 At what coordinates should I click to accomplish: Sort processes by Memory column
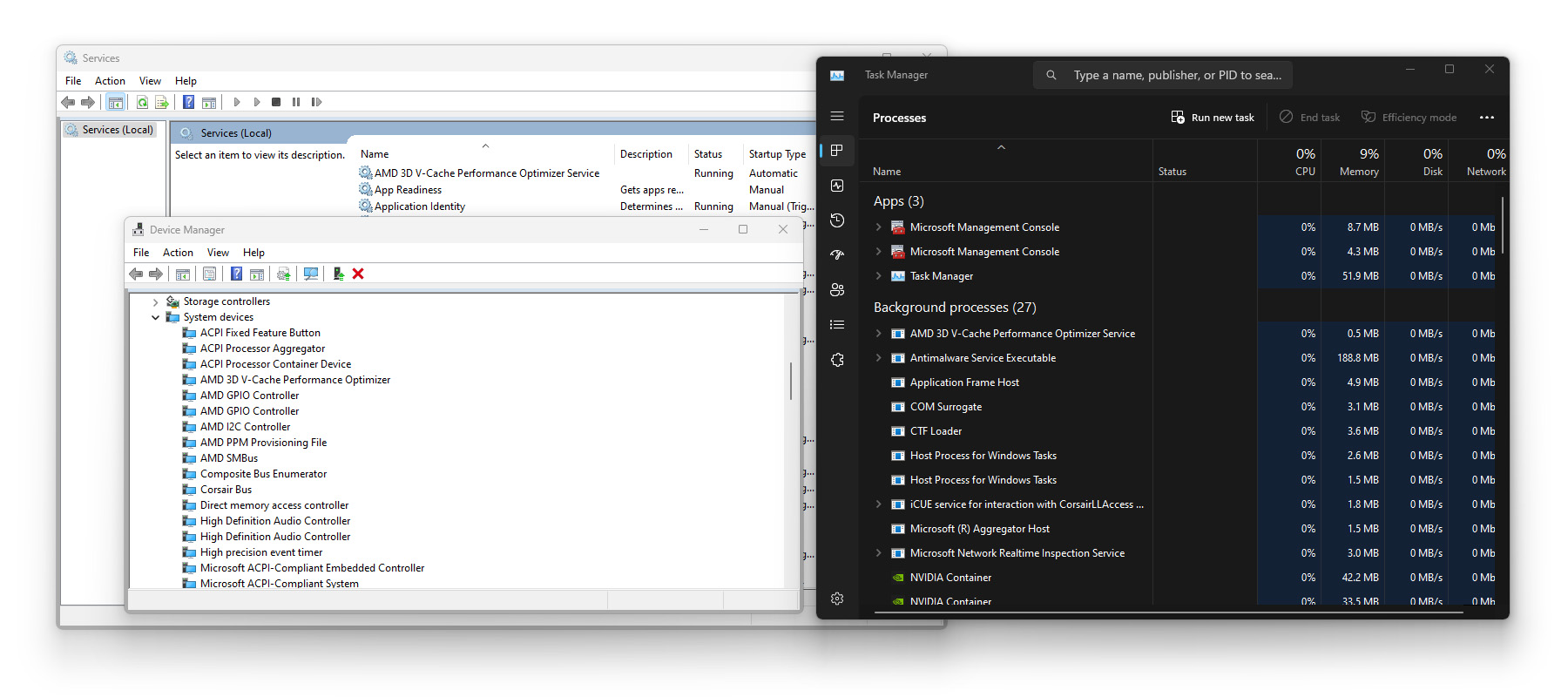[1353, 162]
